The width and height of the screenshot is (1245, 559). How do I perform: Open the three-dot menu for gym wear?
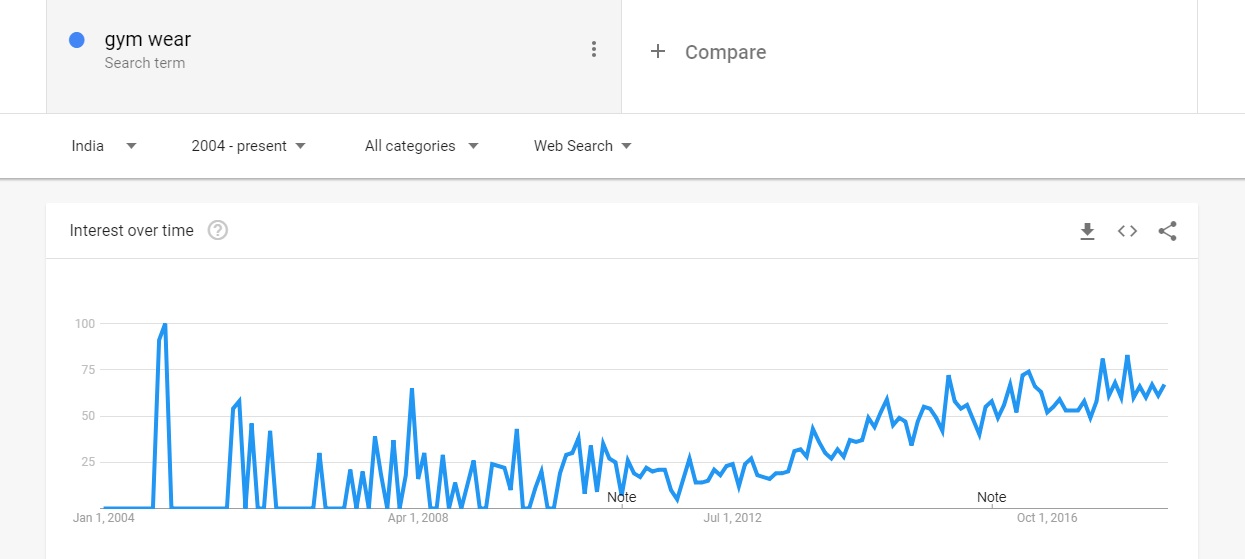(594, 49)
